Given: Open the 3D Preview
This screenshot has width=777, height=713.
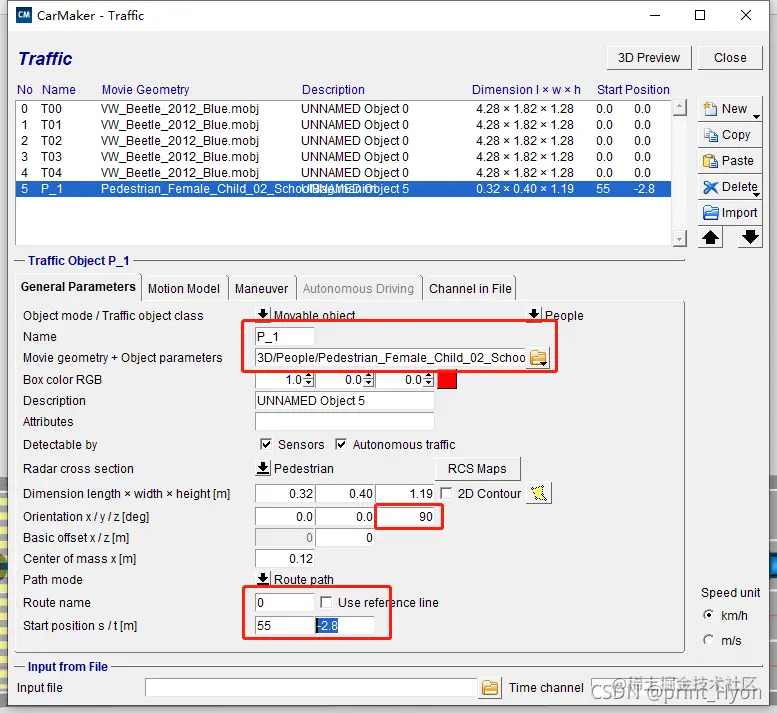Looking at the screenshot, I should [649, 57].
